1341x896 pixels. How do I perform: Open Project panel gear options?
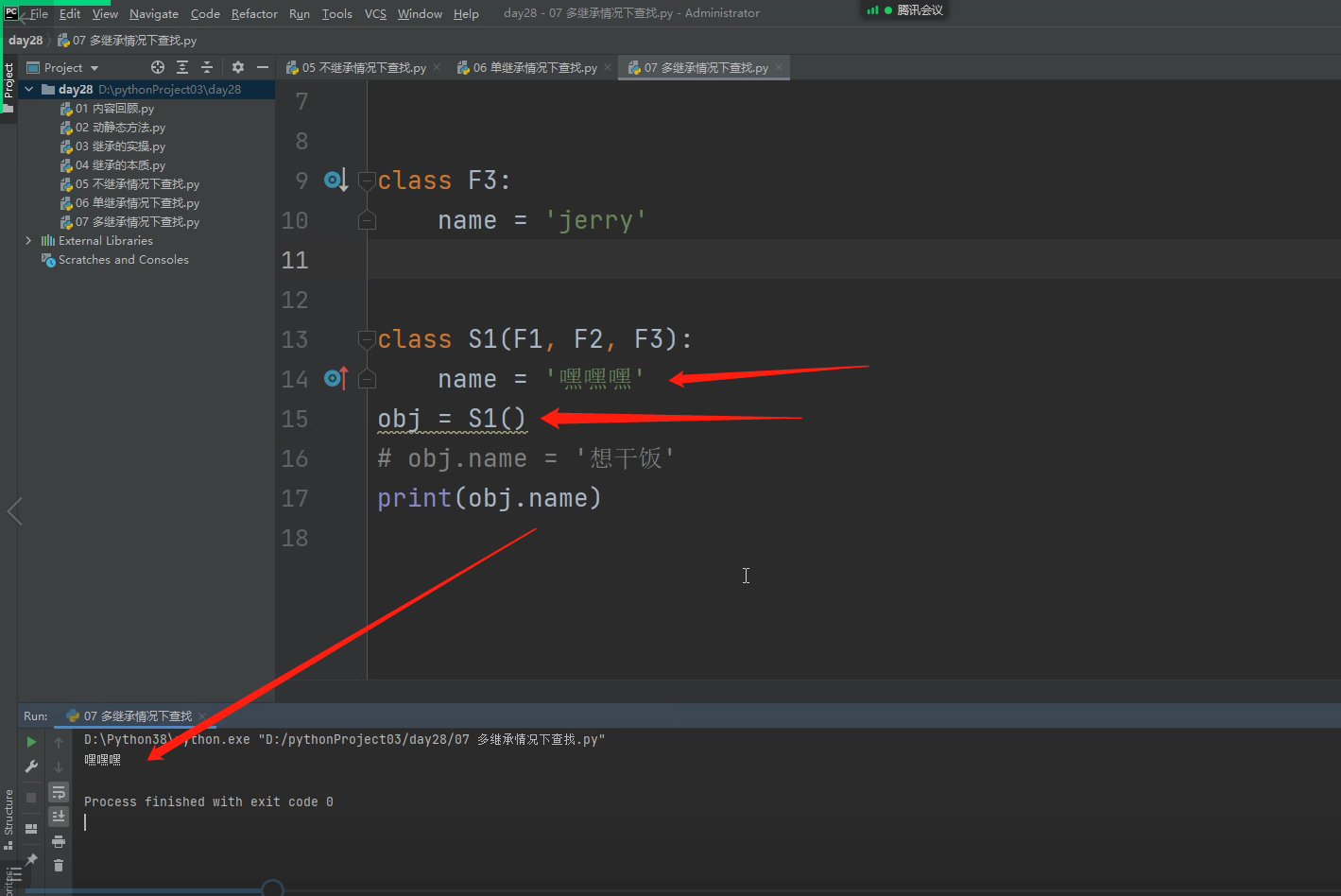pos(238,67)
